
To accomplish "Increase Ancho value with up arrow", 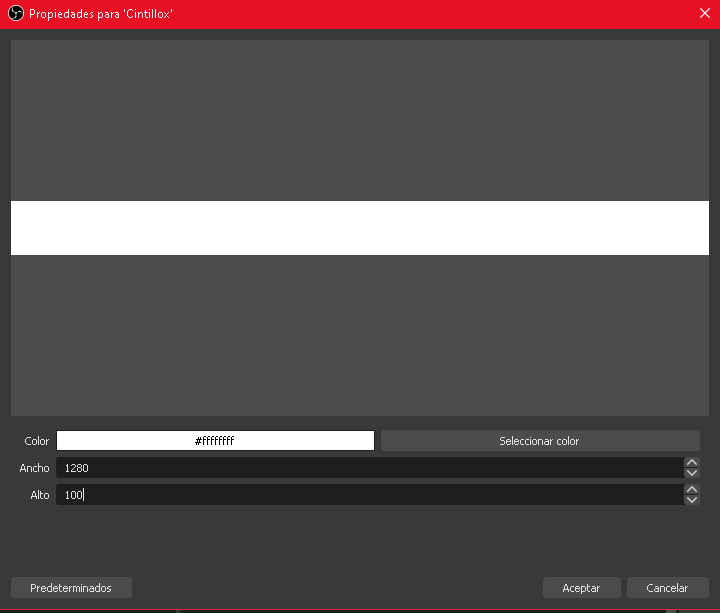I will tap(692, 462).
